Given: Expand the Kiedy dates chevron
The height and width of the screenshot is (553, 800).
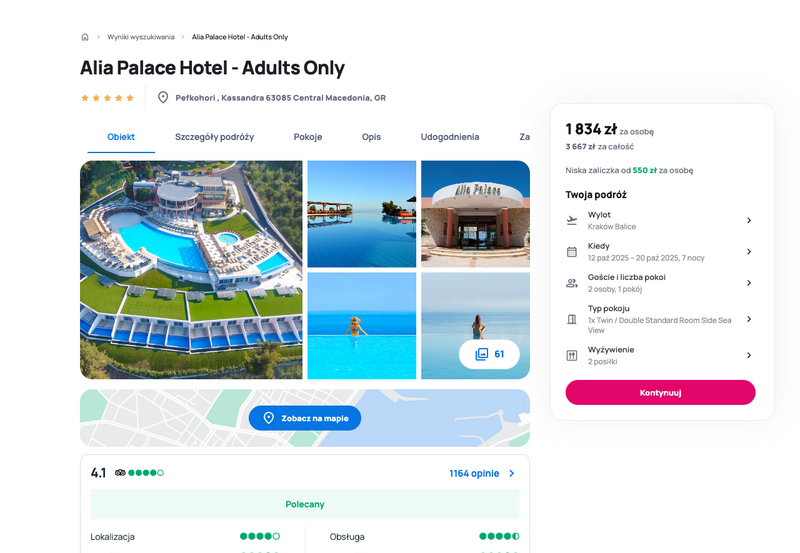Looking at the screenshot, I should [749, 252].
